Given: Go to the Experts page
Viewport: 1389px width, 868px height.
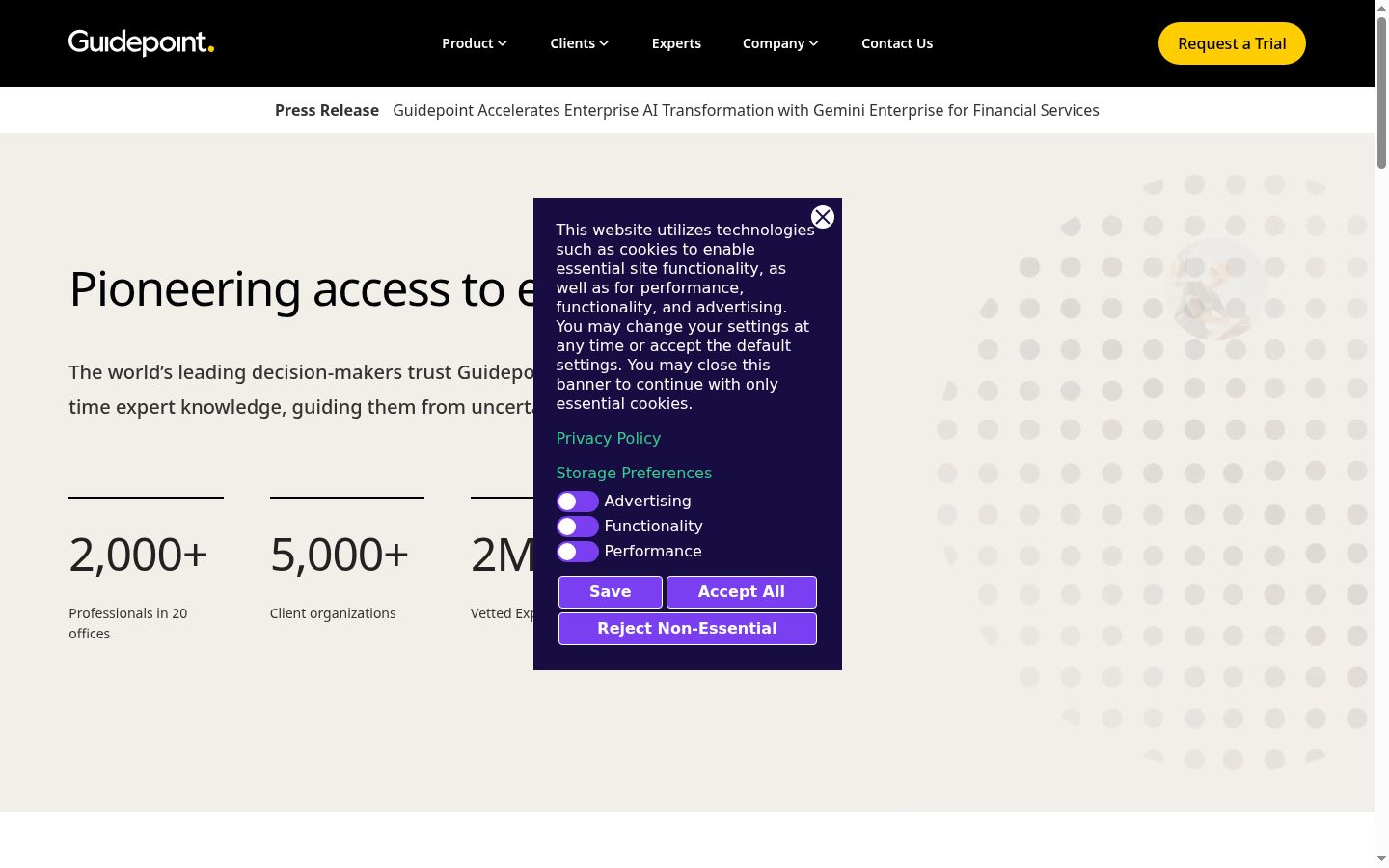Looking at the screenshot, I should 676,43.
